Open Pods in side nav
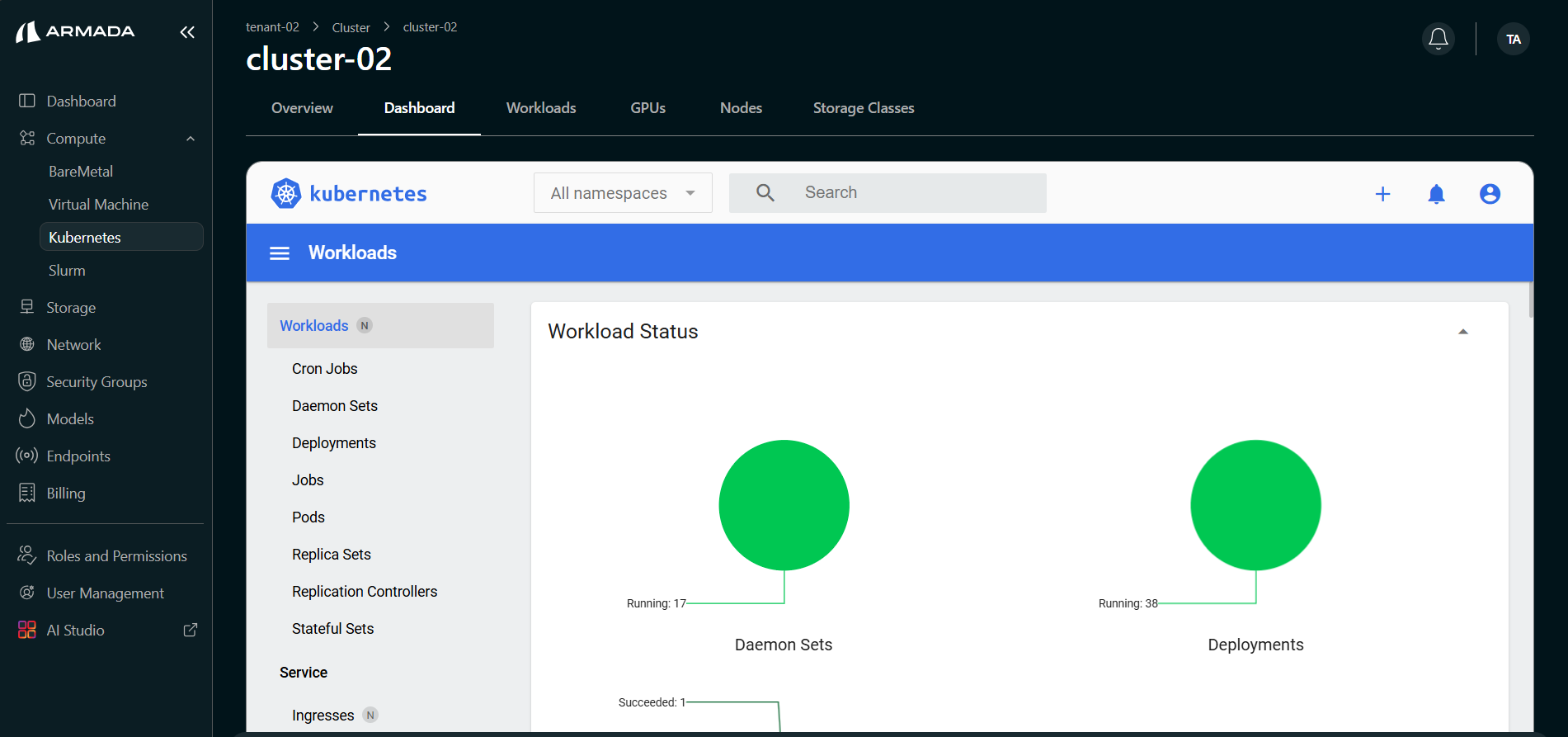This screenshot has width=1568, height=737. (308, 517)
